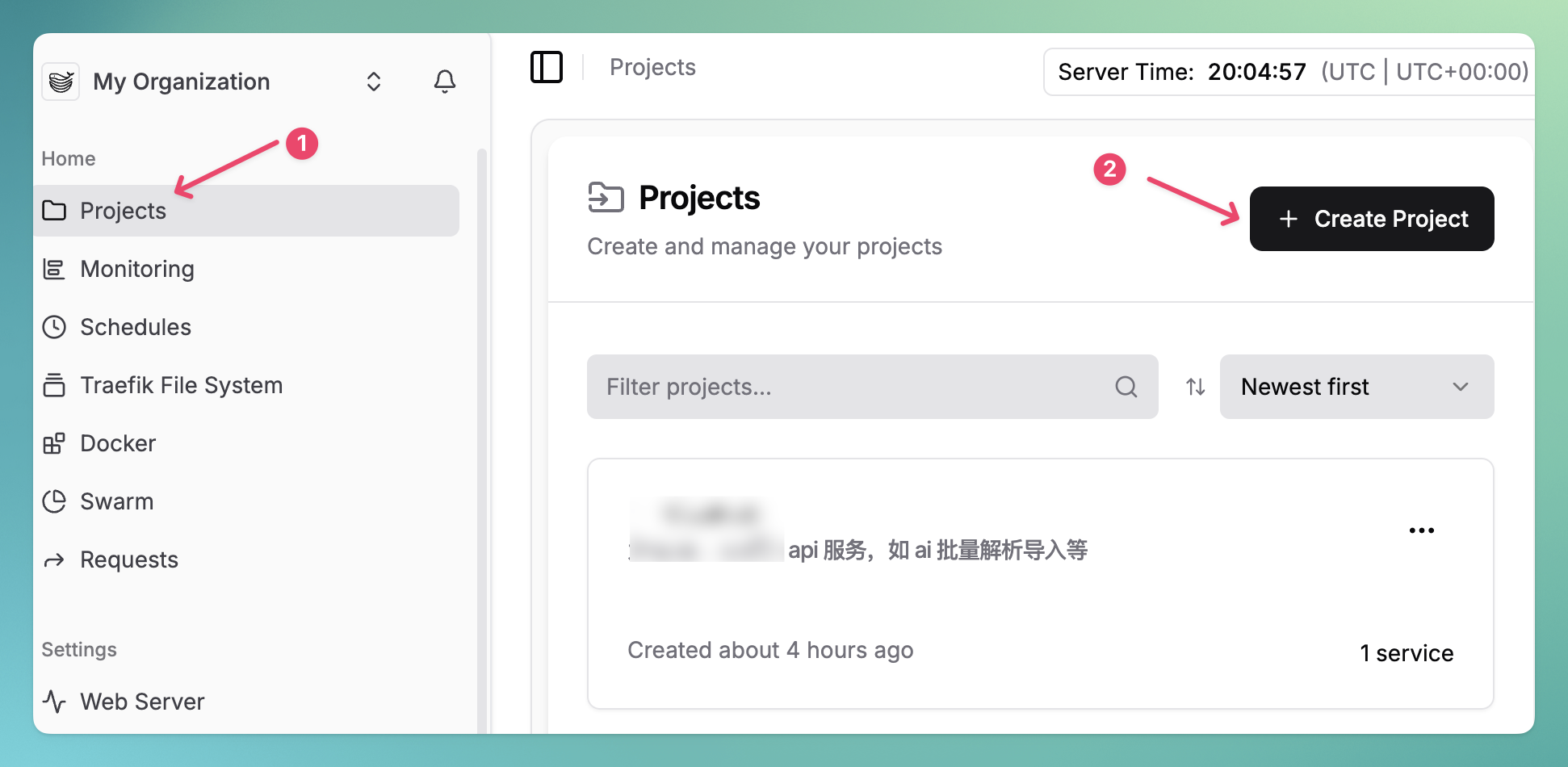Viewport: 1568px width, 767px height.
Task: Click the Web Server activity icon
Action: point(54,702)
